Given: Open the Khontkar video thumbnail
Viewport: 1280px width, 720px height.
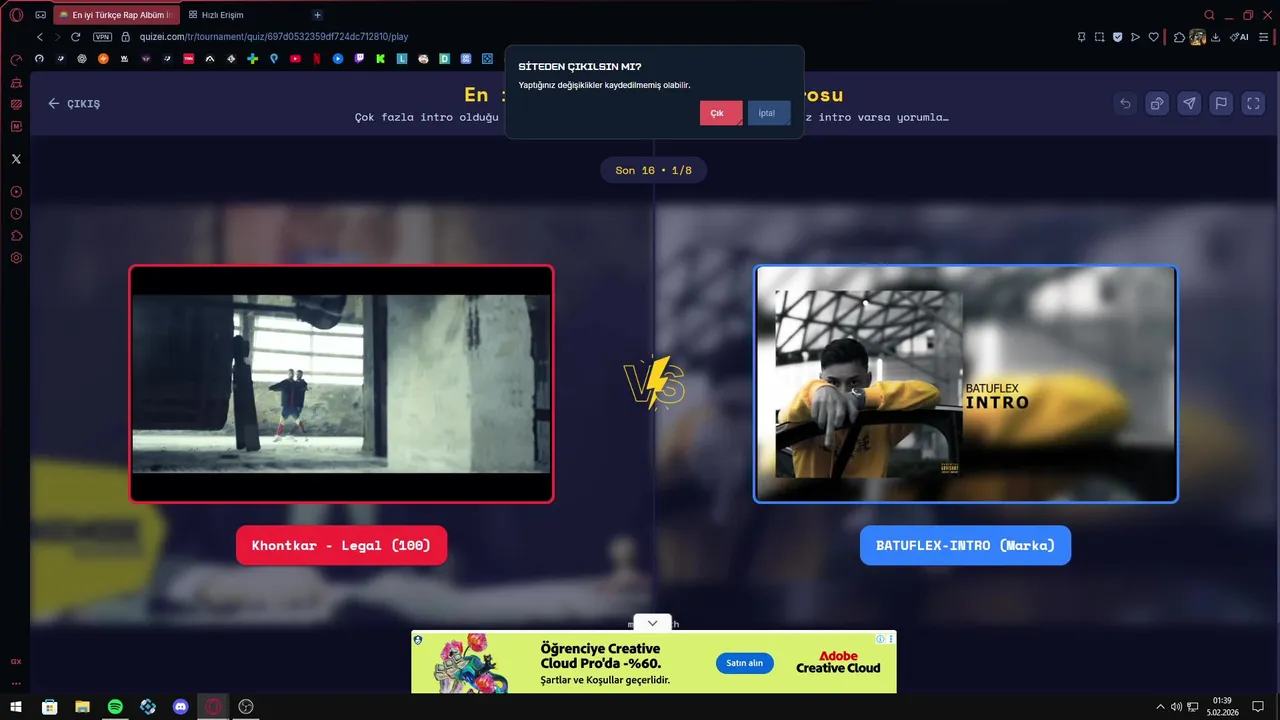Looking at the screenshot, I should (x=341, y=384).
